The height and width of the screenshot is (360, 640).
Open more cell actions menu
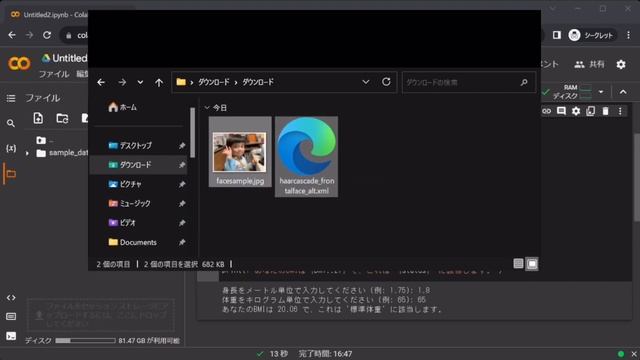click(620, 111)
